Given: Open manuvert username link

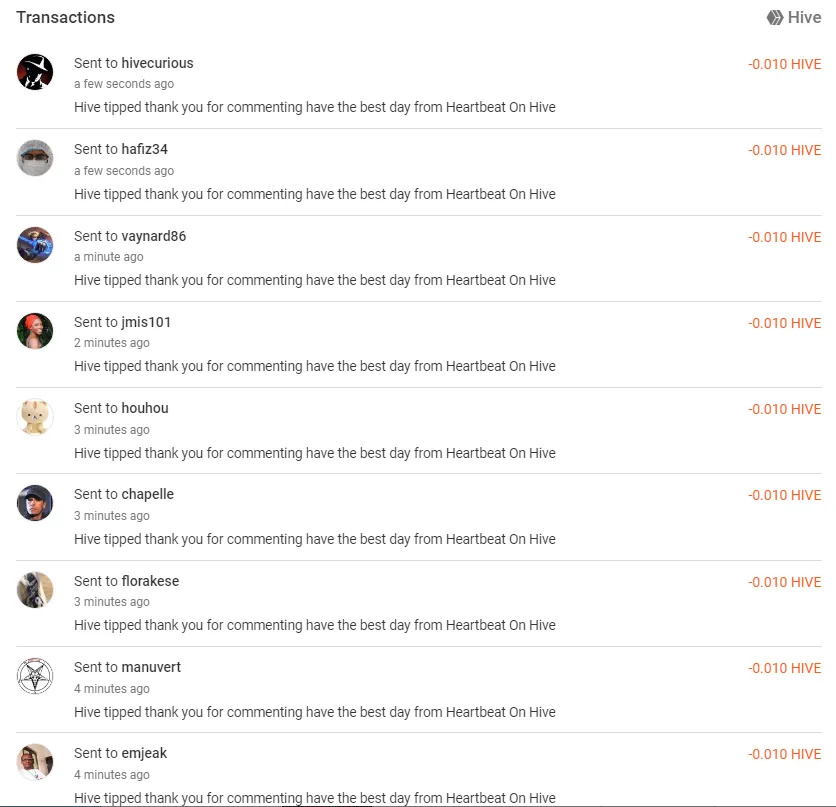Looking at the screenshot, I should tap(151, 667).
